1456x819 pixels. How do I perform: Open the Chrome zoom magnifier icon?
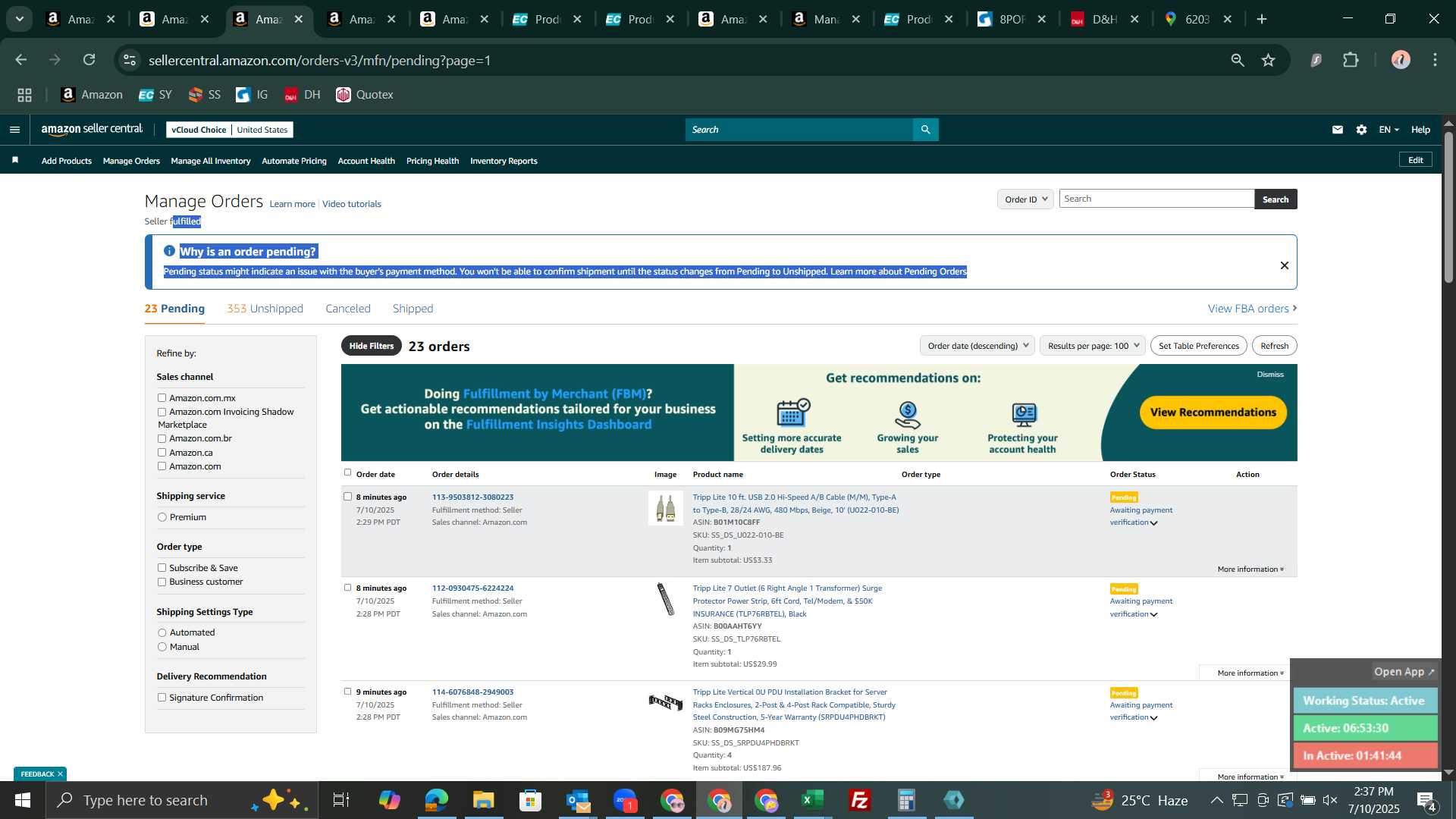click(x=1238, y=60)
